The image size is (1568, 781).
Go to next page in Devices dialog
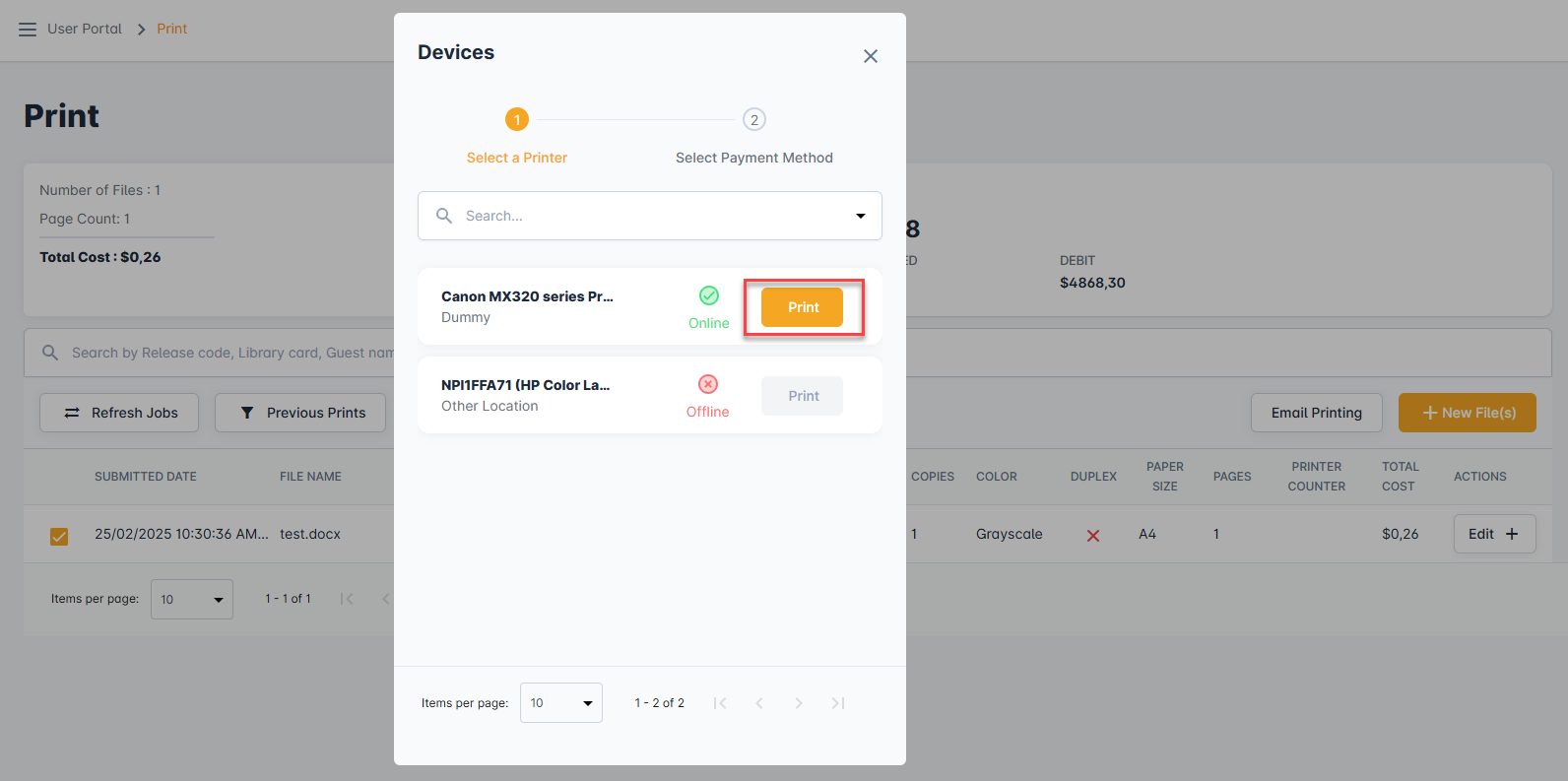coord(798,703)
